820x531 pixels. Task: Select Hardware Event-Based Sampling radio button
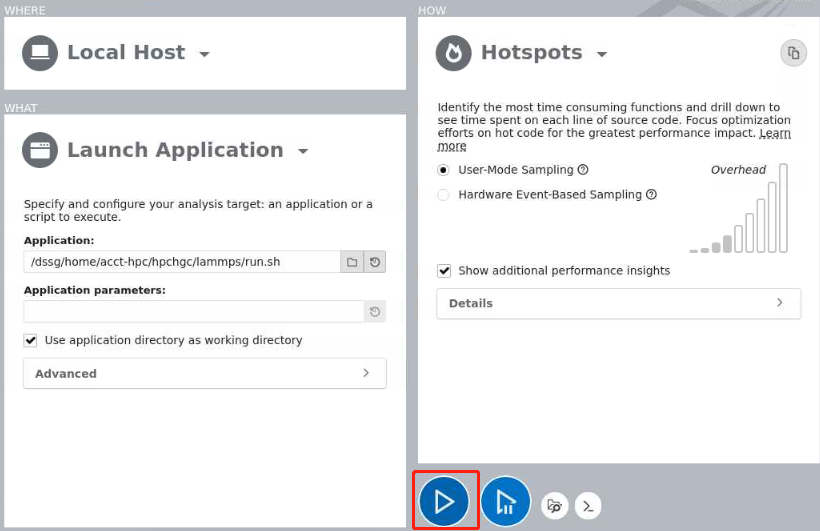pos(443,195)
